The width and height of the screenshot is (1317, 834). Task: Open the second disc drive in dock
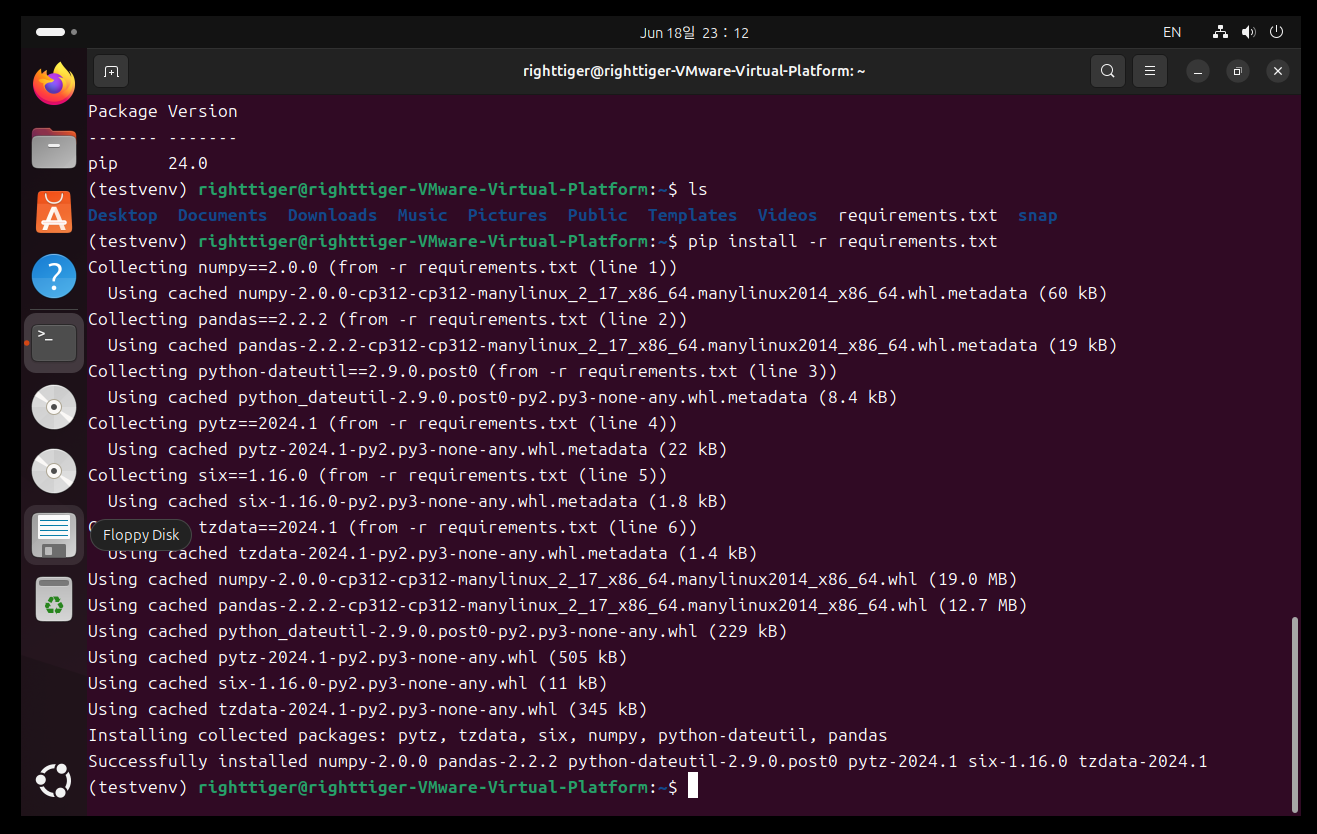tap(54, 471)
